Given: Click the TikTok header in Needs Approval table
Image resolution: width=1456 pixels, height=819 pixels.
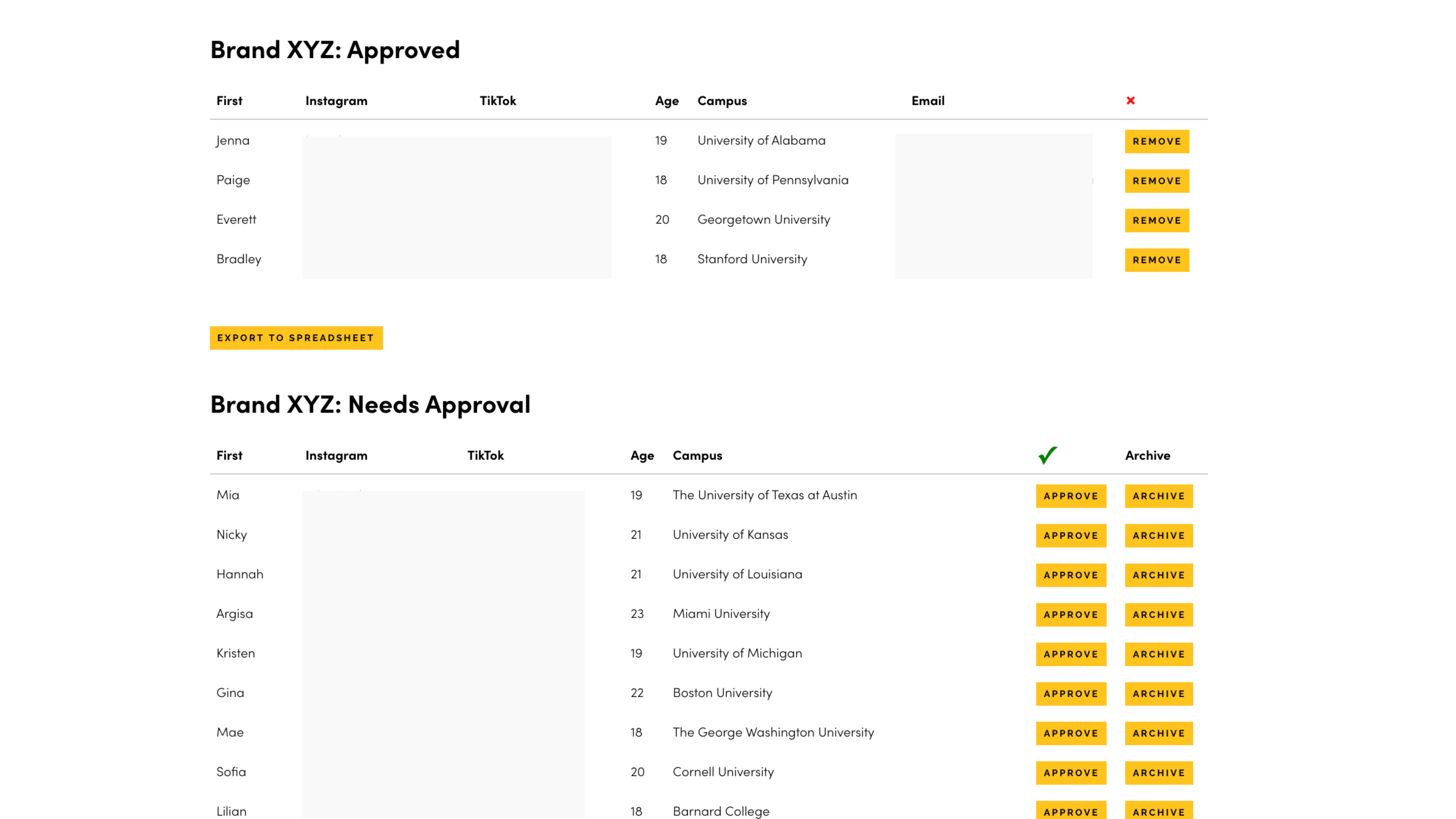Looking at the screenshot, I should 486,456.
